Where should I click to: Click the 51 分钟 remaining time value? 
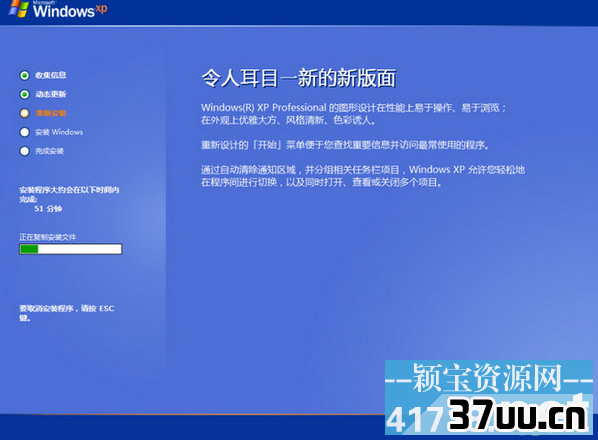48,209
